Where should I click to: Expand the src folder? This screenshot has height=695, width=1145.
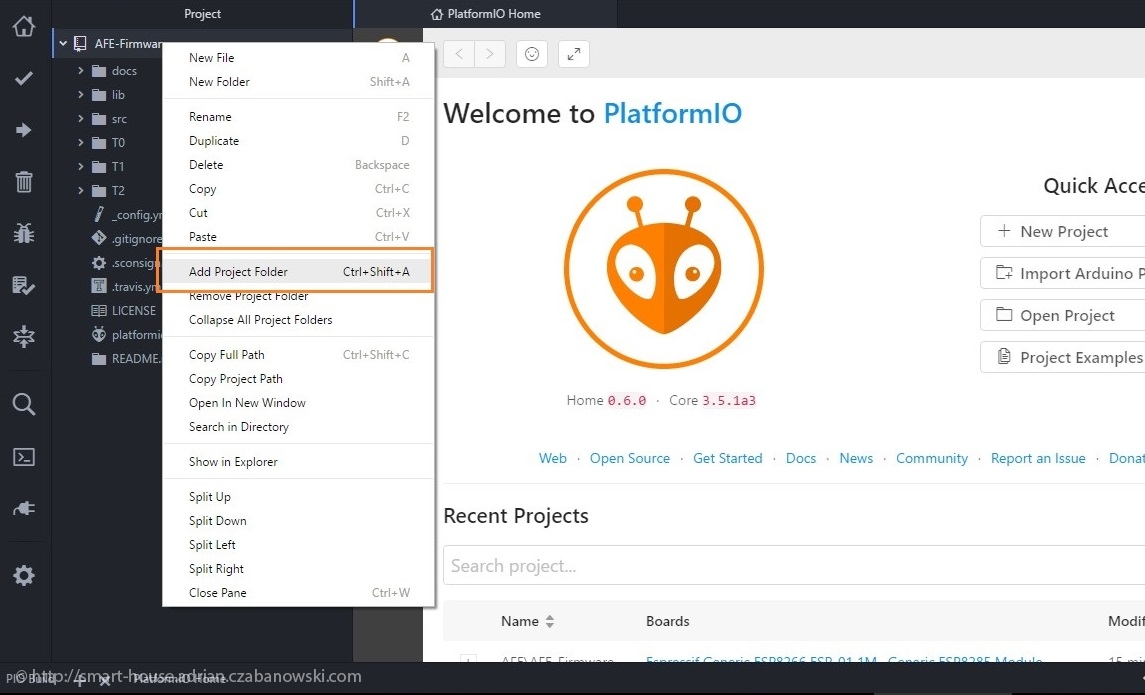pyautogui.click(x=80, y=119)
